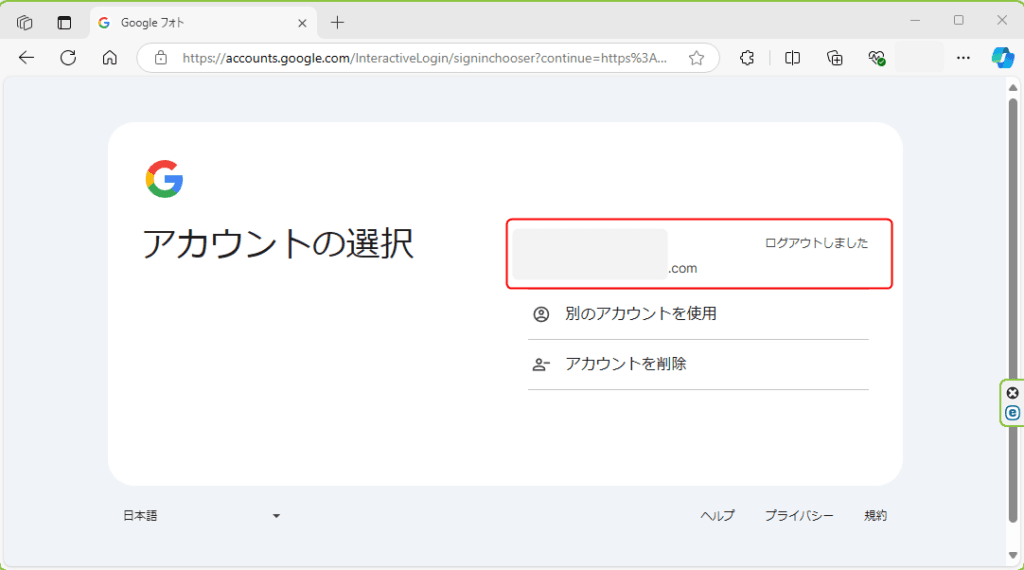Screen dimensions: 1024x570
Task: Click scrollbar down arrow
Action: point(1013,556)
